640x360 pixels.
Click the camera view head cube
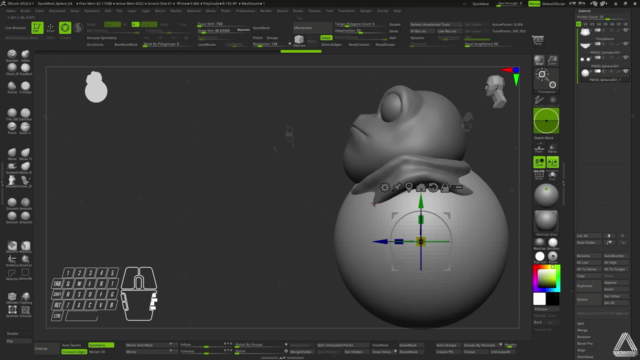click(496, 91)
